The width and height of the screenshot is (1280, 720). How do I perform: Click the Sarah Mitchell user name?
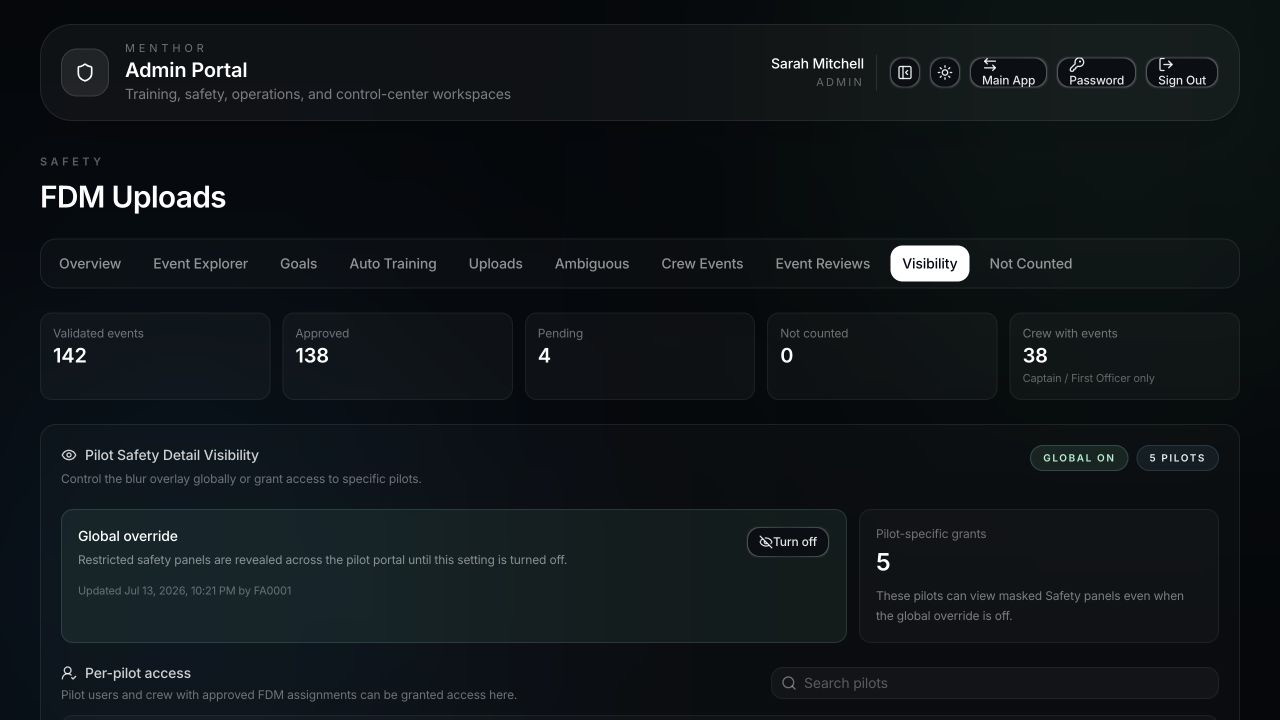(x=817, y=64)
